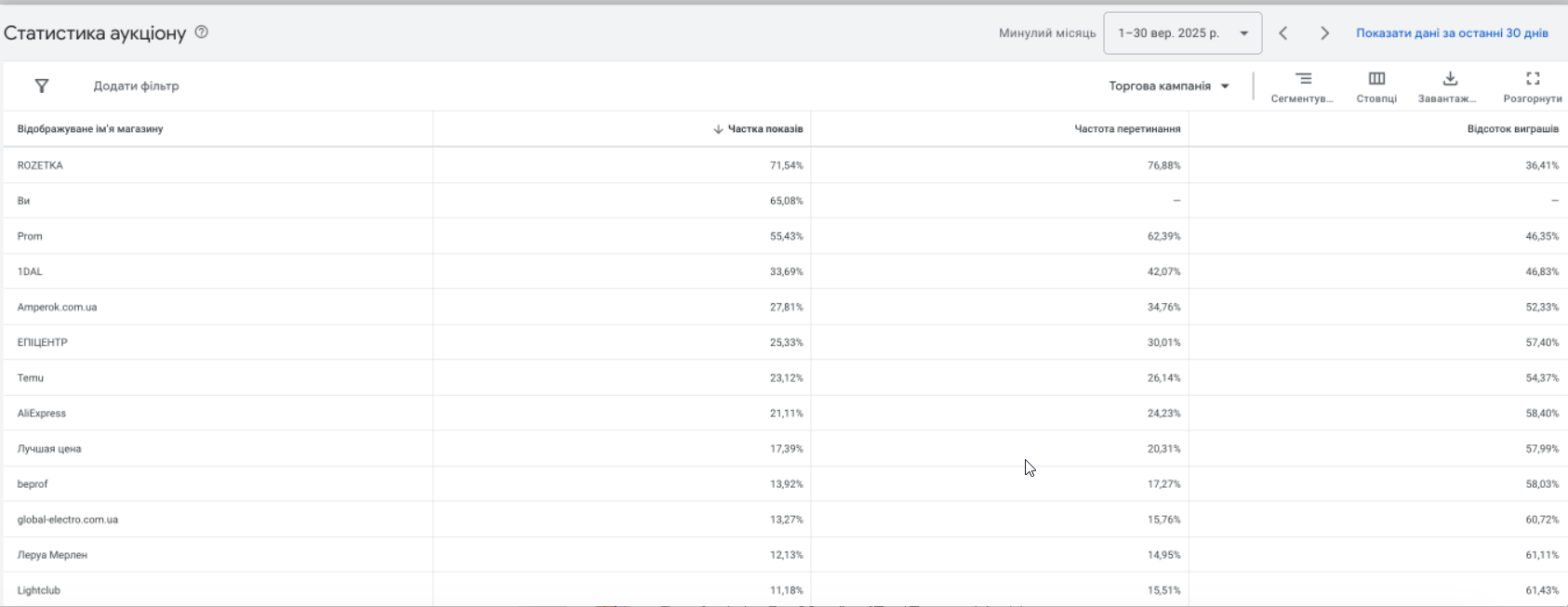Image resolution: width=1568 pixels, height=607 pixels.
Task: Open the Сегментувати segment icon
Action: (x=1303, y=79)
